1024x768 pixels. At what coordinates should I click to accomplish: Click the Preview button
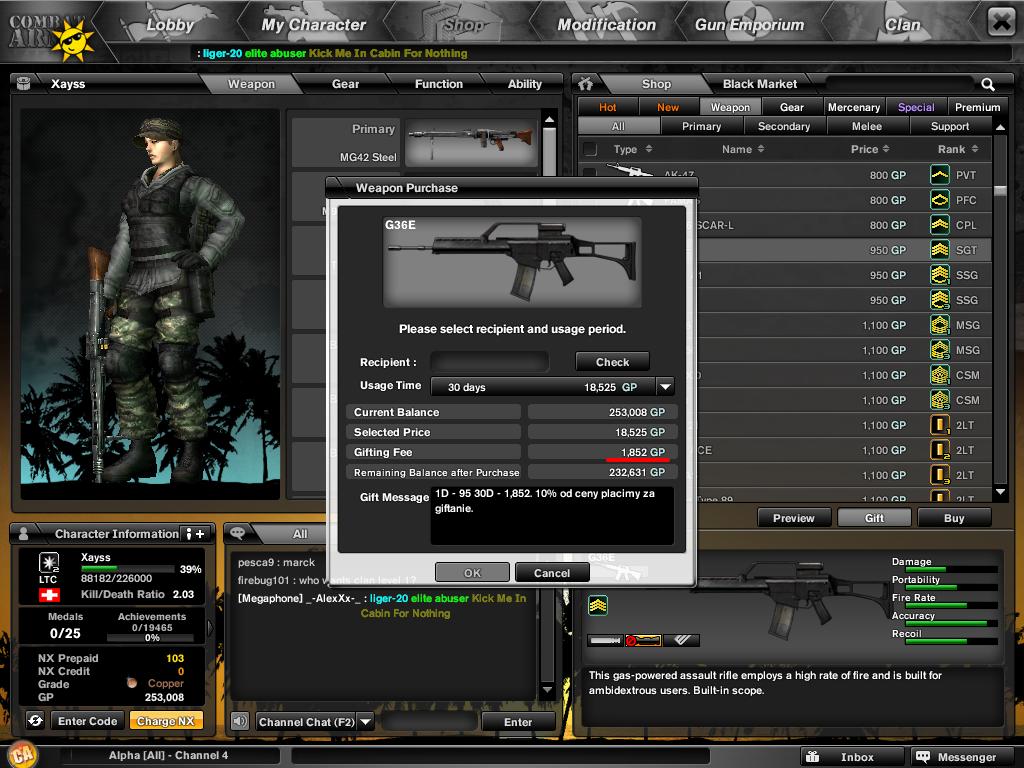coord(794,518)
